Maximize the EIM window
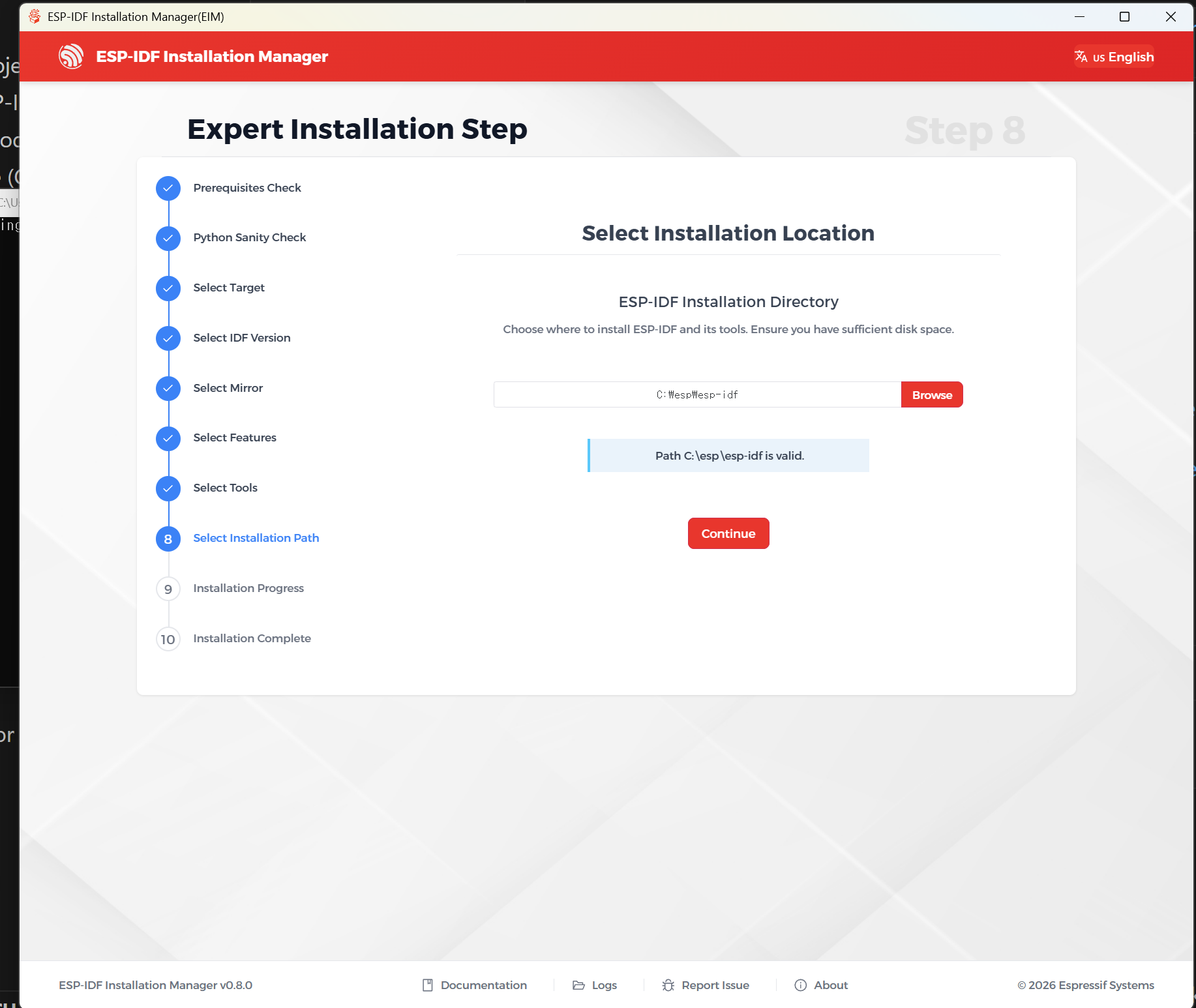Image resolution: width=1196 pixels, height=1008 pixels. point(1124,16)
